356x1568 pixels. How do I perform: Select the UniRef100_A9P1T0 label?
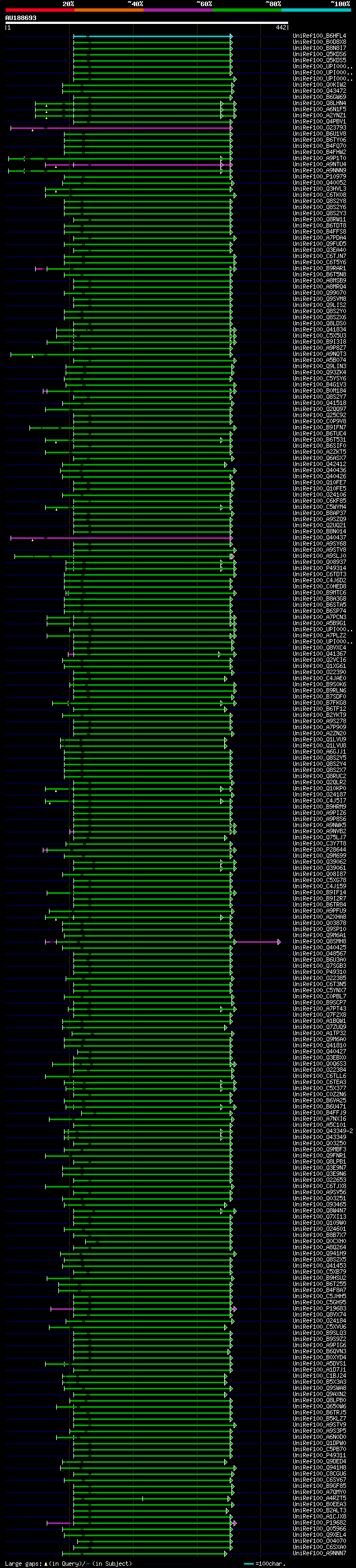(319, 159)
